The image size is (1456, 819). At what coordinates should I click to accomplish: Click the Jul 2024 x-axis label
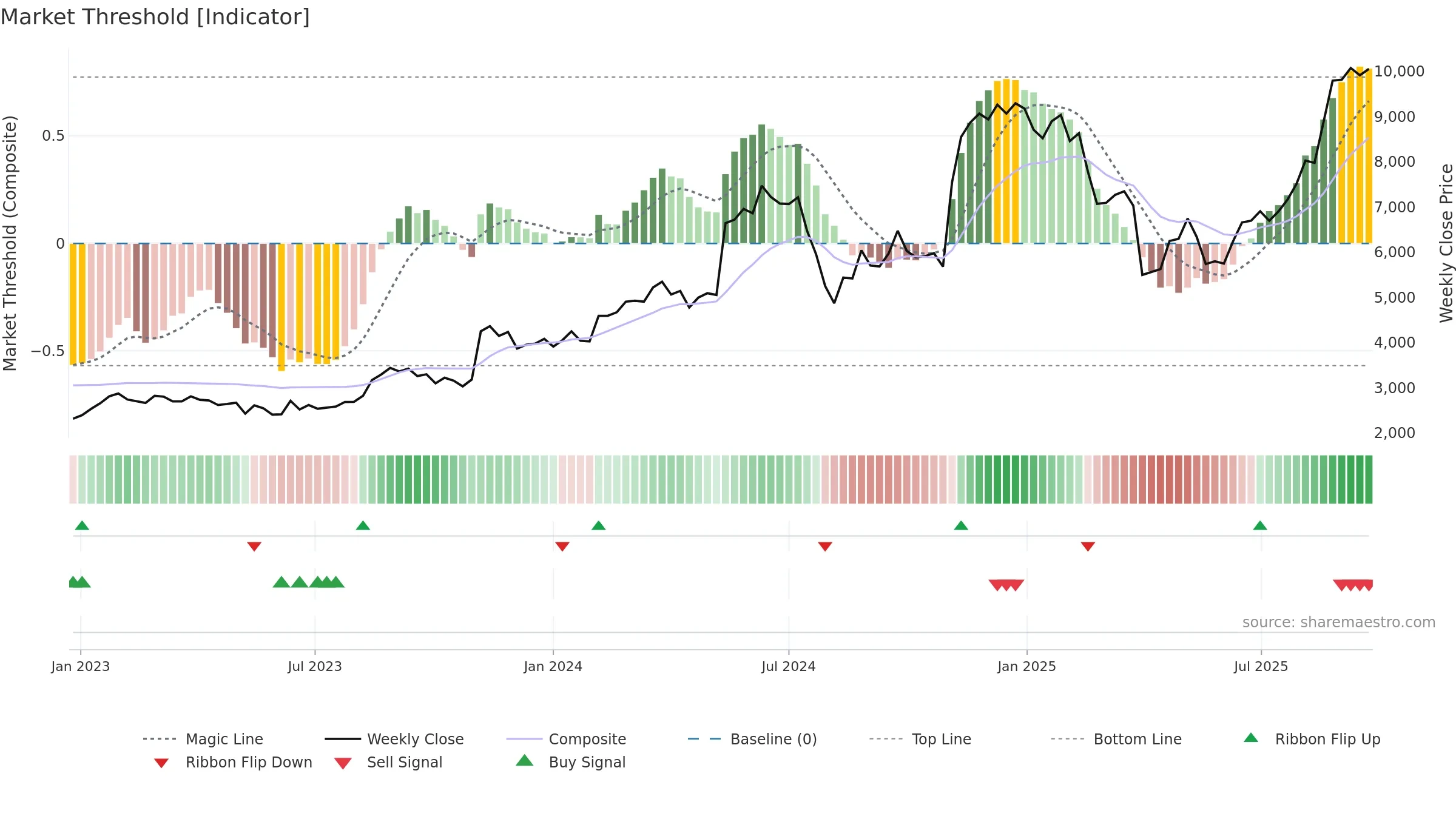pos(789,666)
